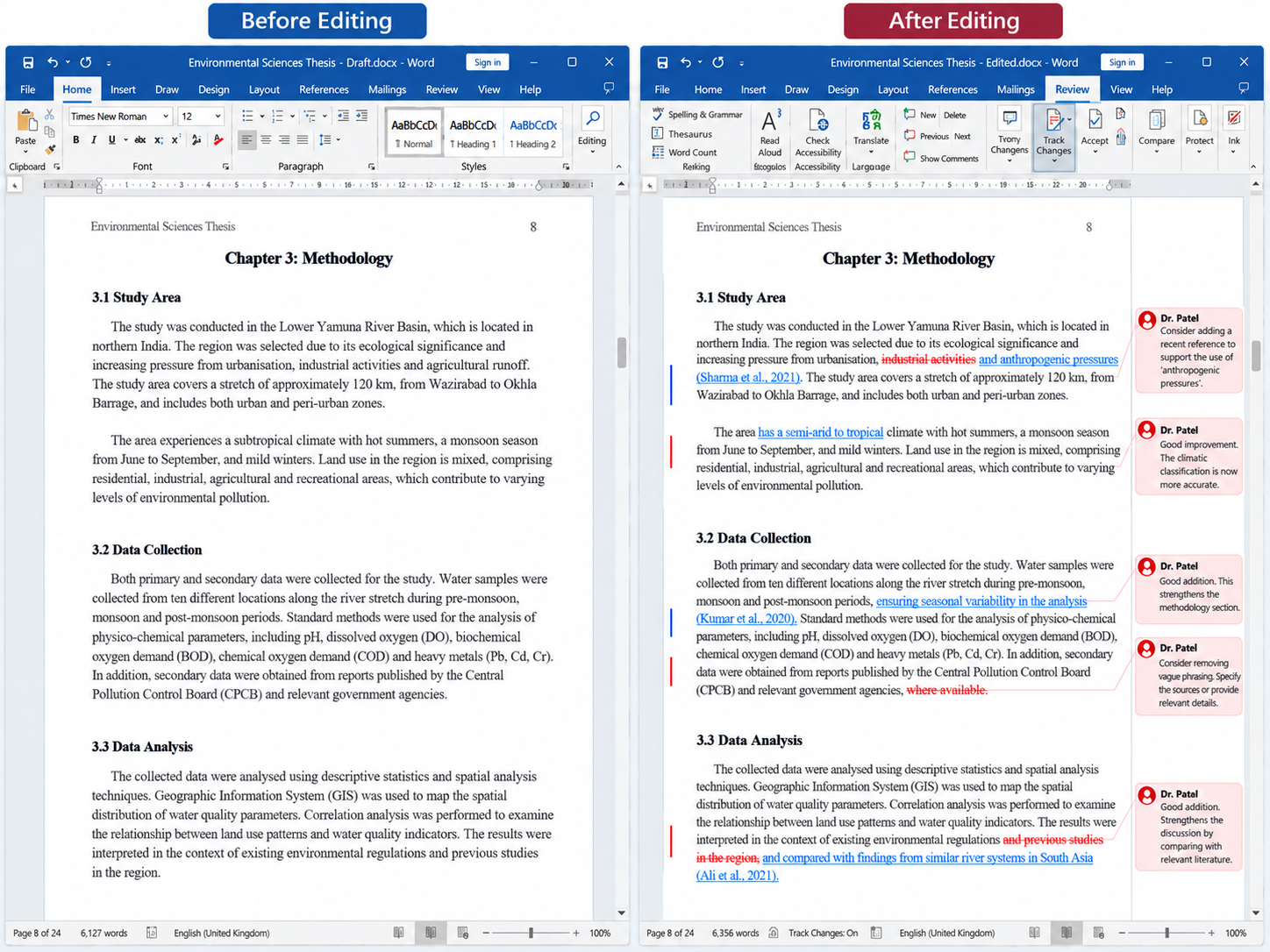Select Dr. Patel's comment about 'anthropogenic pressures'
Image resolution: width=1270 pixels, height=952 pixels.
pyautogui.click(x=1189, y=351)
